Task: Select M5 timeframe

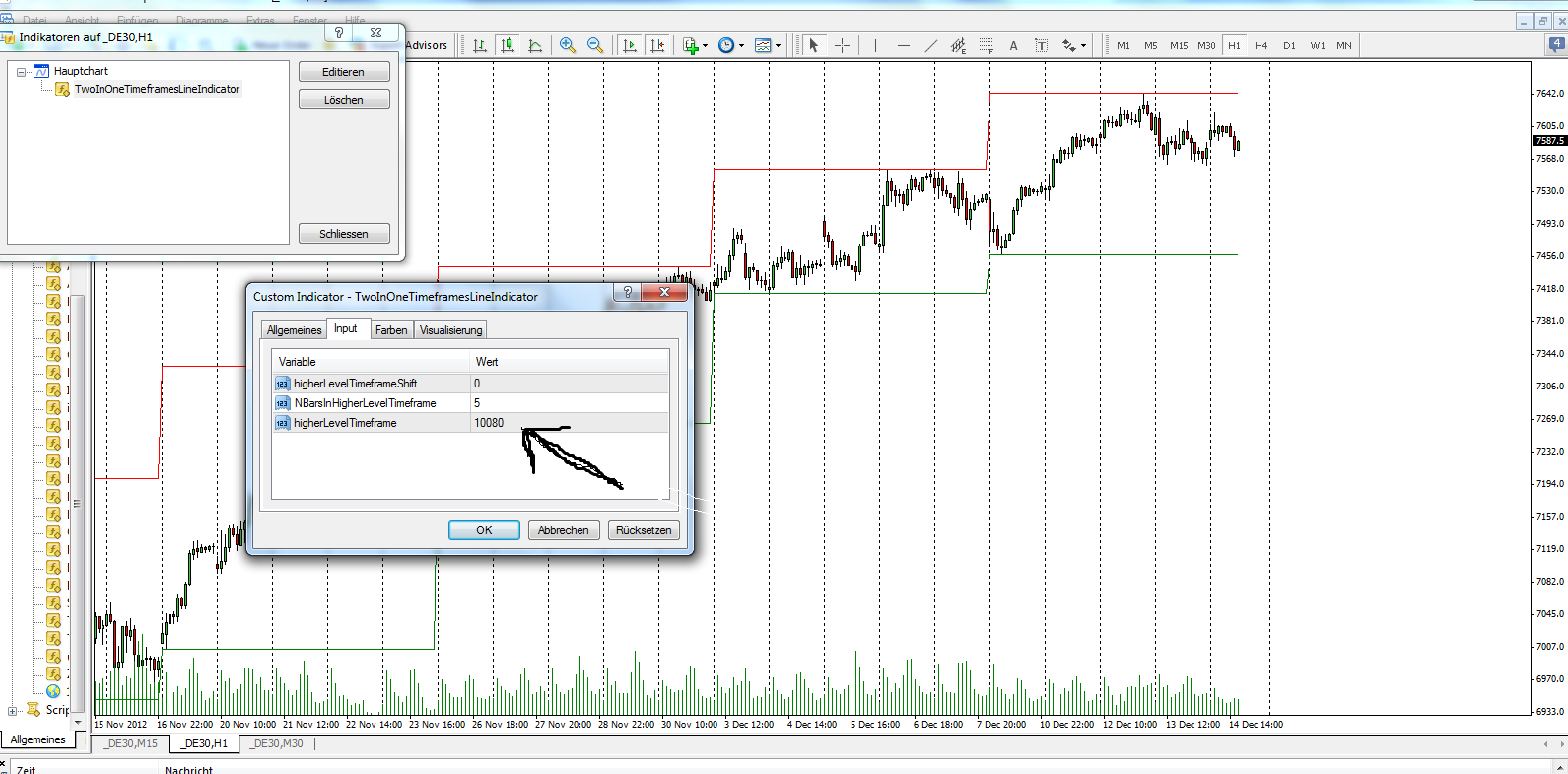Action: click(1151, 45)
